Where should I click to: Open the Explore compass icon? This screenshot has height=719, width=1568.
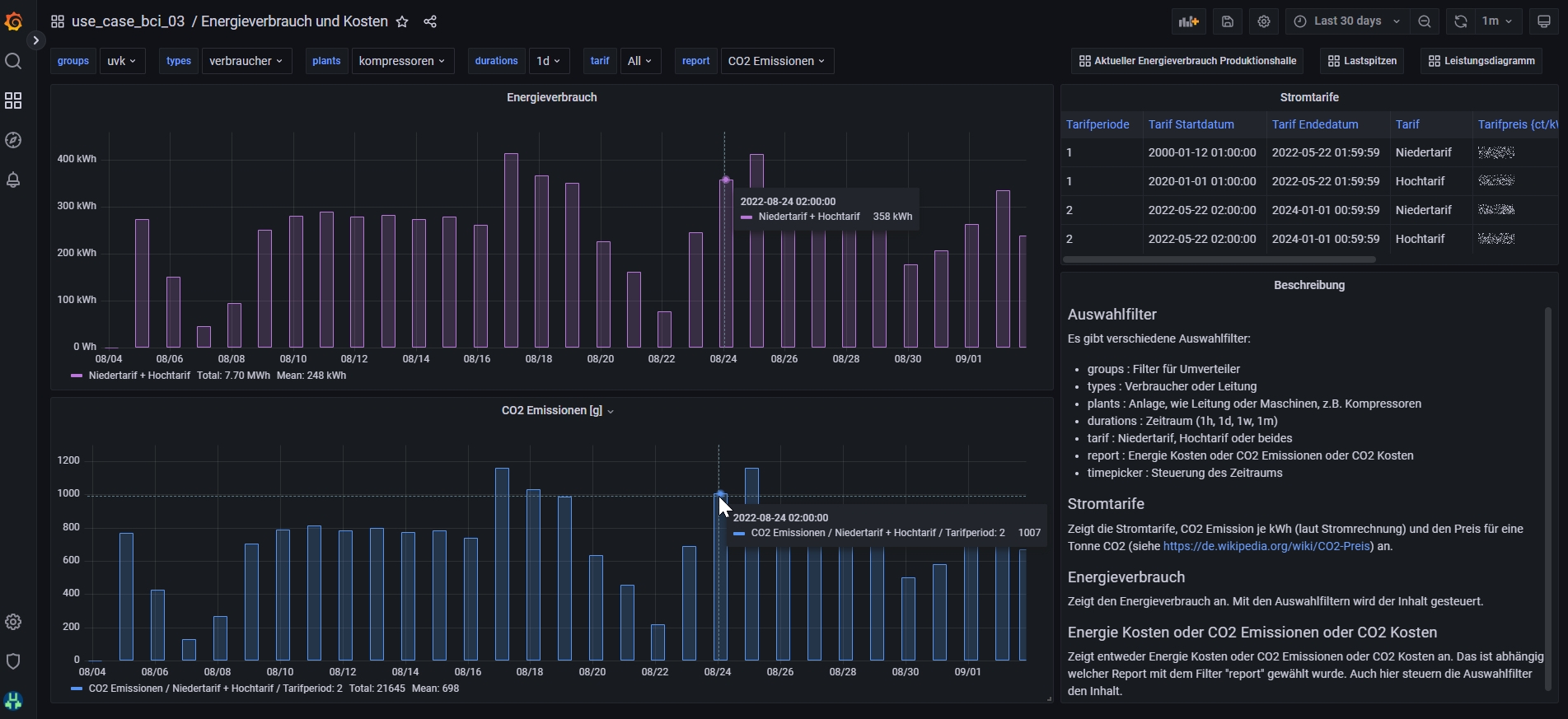click(13, 140)
